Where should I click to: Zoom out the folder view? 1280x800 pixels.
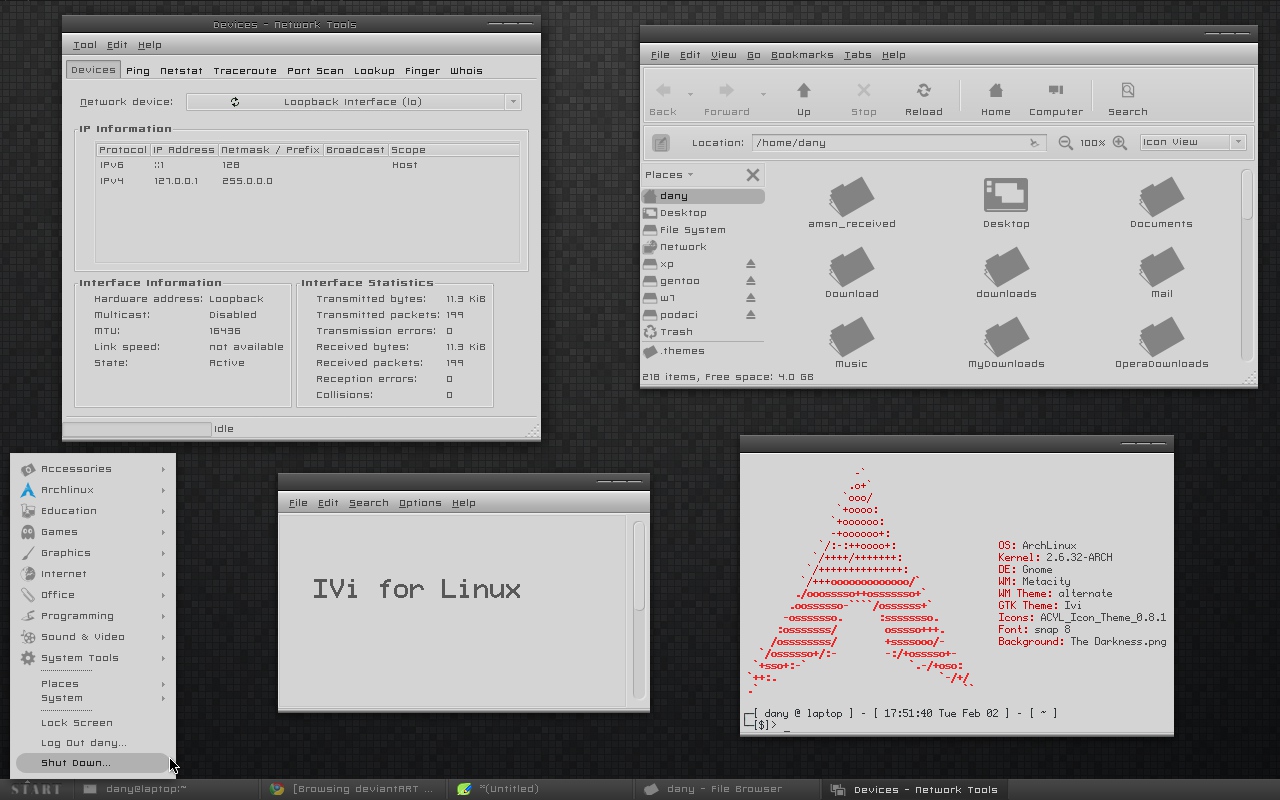coord(1066,143)
